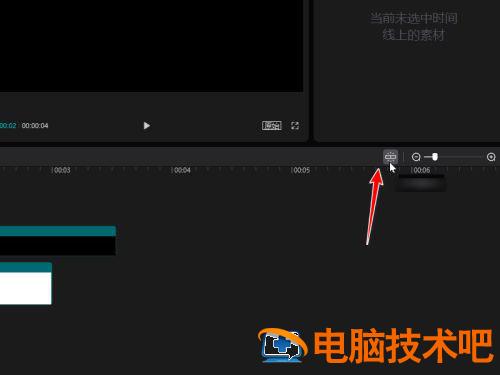This screenshot has width=500, height=375.
Task: Click the 电脑技术吧 watermark logo
Action: (376, 345)
